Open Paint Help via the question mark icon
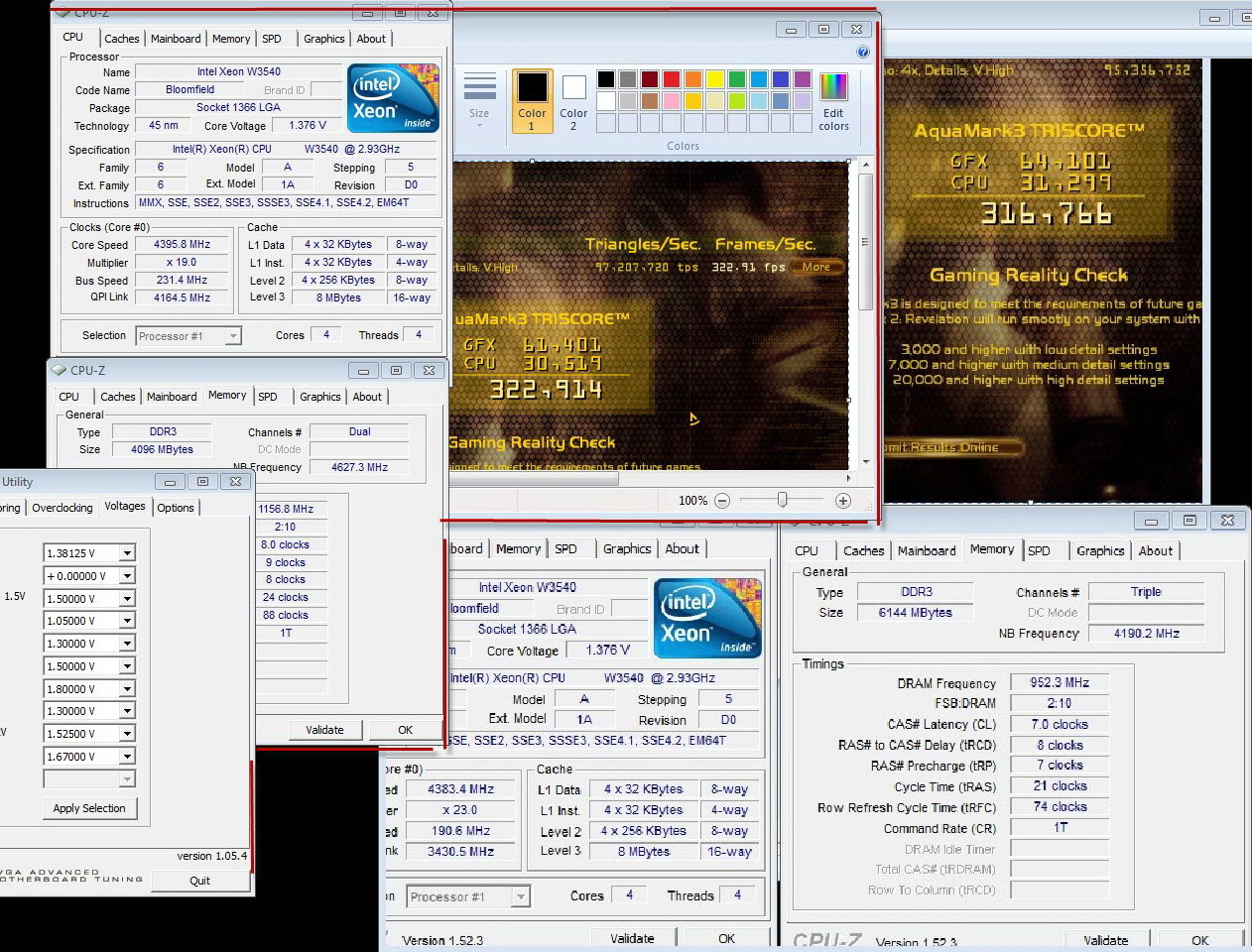1252x952 pixels. pos(863,52)
